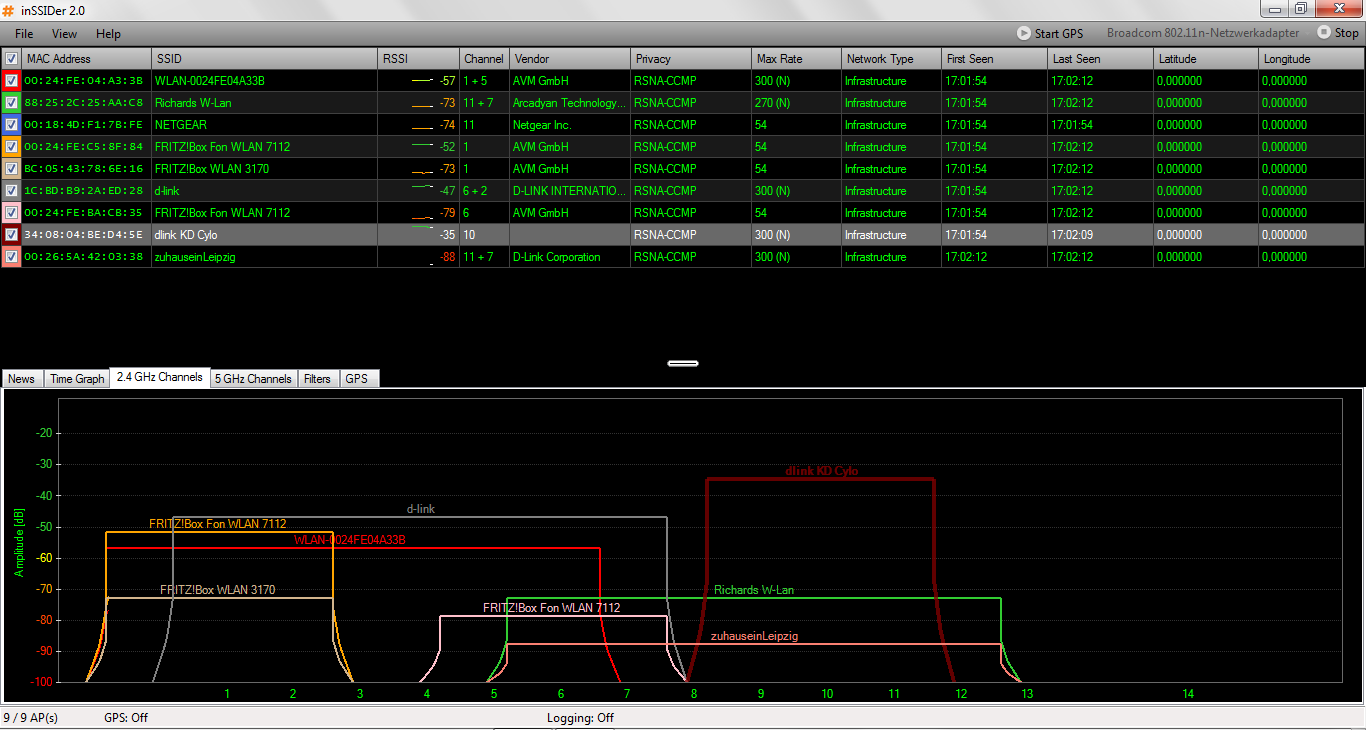Viewport: 1366px width, 730px height.
Task: Click the inSSIDer app icon in title bar
Action: click(x=9, y=10)
